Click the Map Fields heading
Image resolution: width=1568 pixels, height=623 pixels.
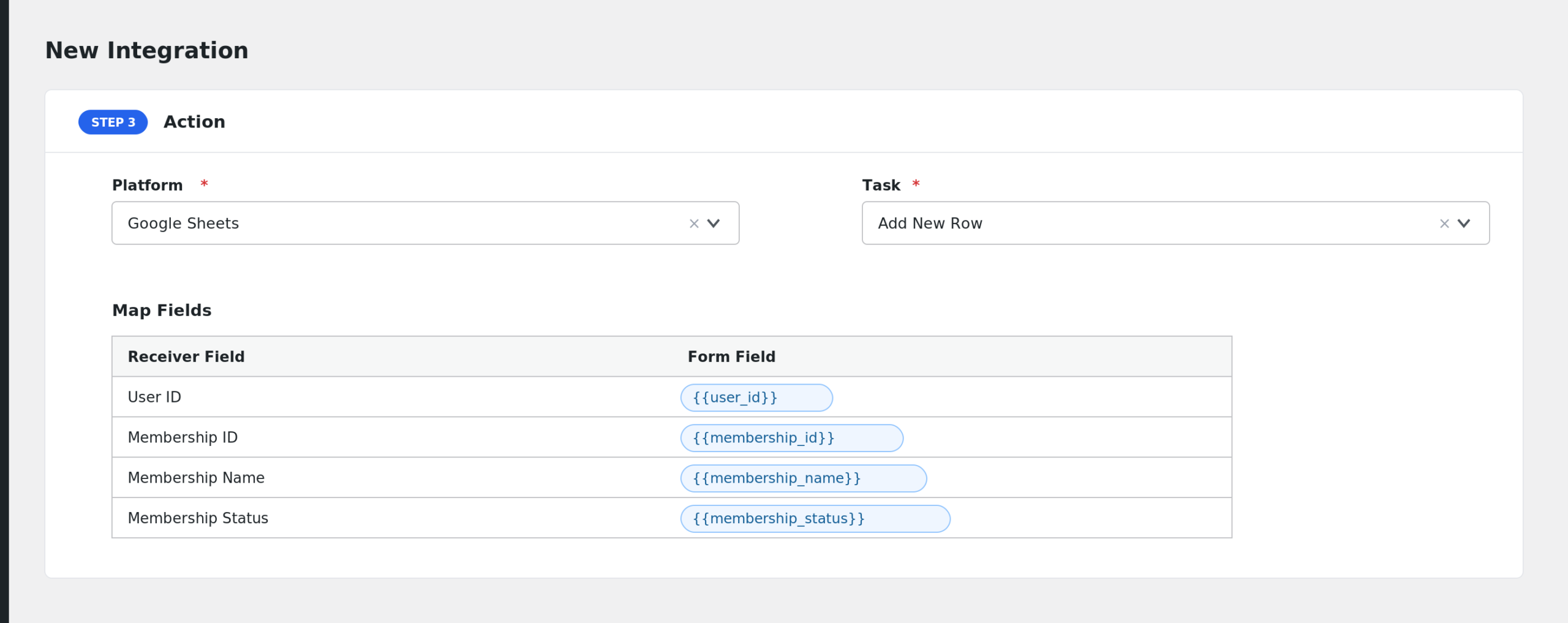pos(162,311)
